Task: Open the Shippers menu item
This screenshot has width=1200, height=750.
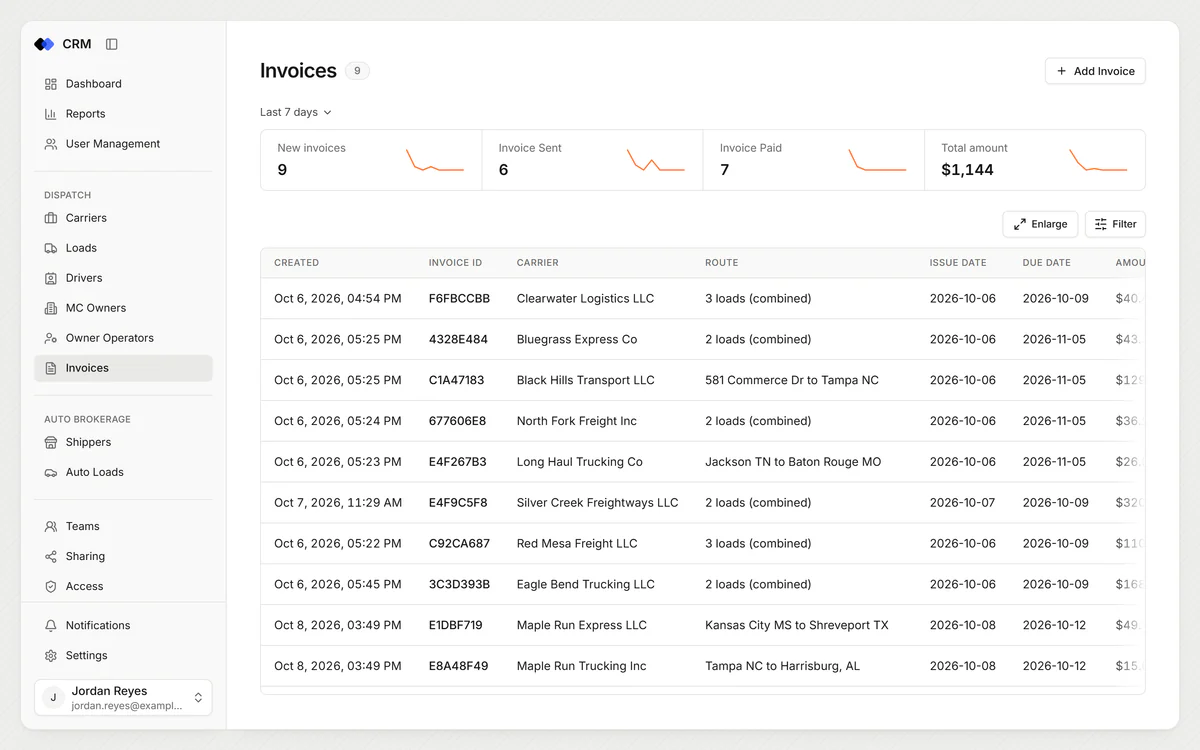Action: [x=123, y=442]
